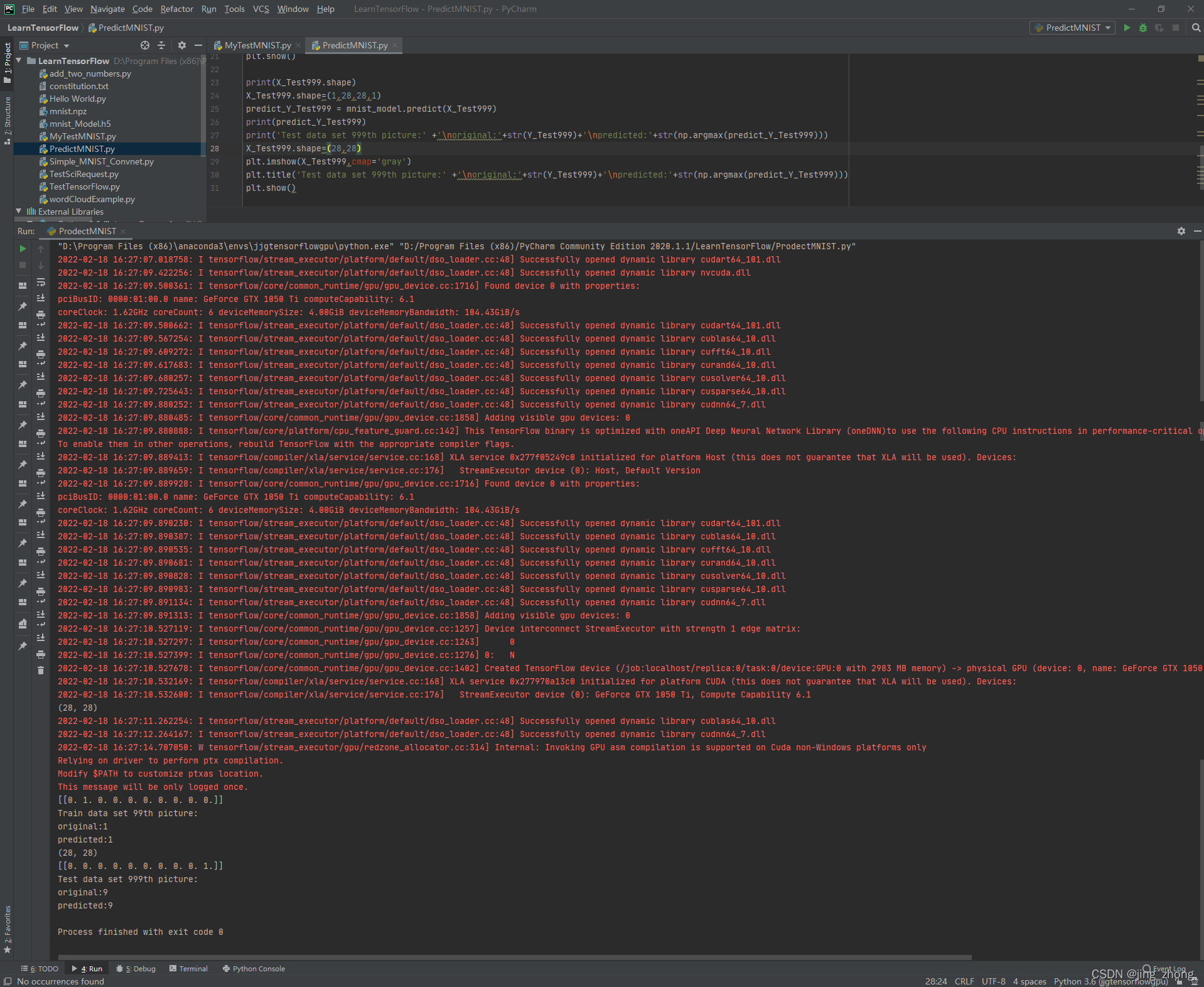The height and width of the screenshot is (987, 1204).
Task: Click the Run panel stop process icon
Action: [x=23, y=265]
